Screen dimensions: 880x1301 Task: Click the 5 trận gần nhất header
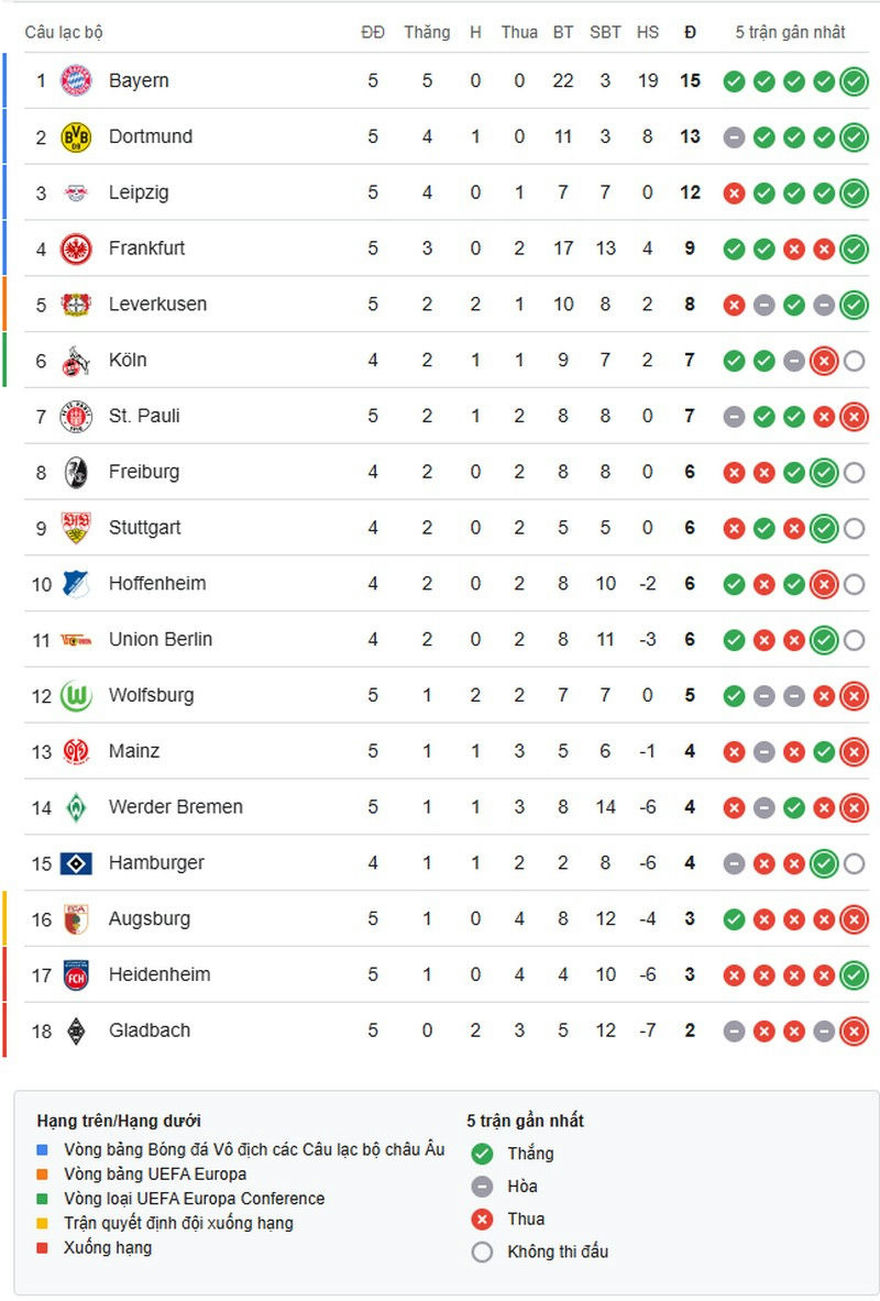[790, 32]
